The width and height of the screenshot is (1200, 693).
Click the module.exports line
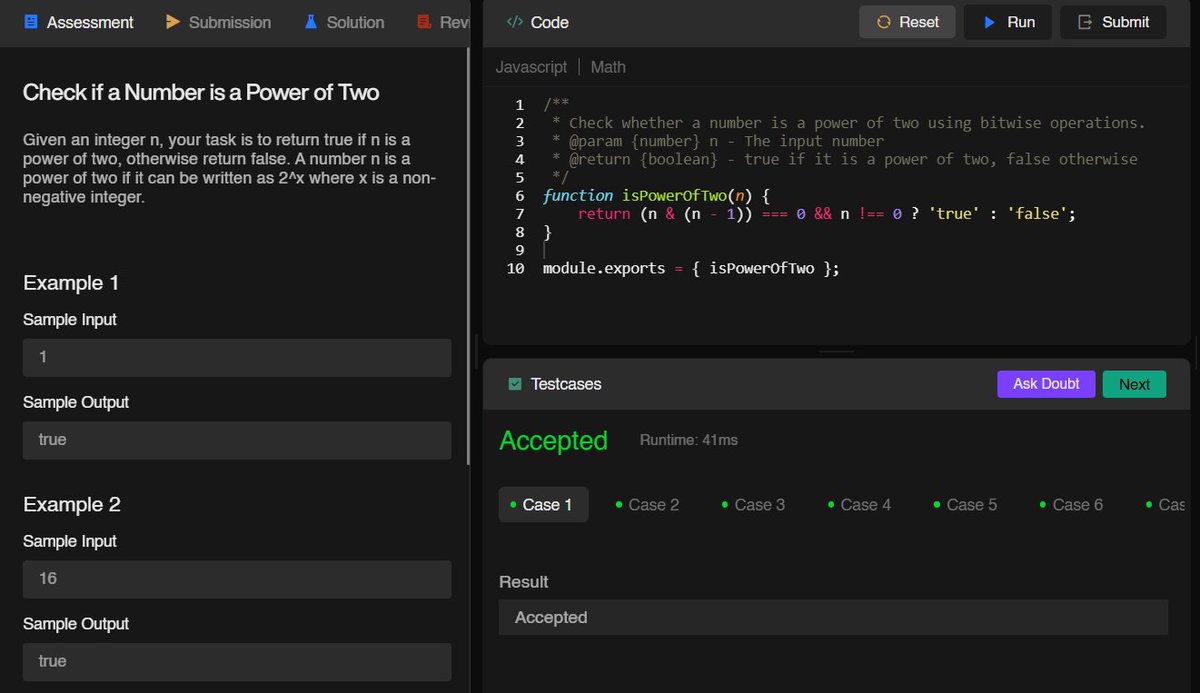pos(691,268)
